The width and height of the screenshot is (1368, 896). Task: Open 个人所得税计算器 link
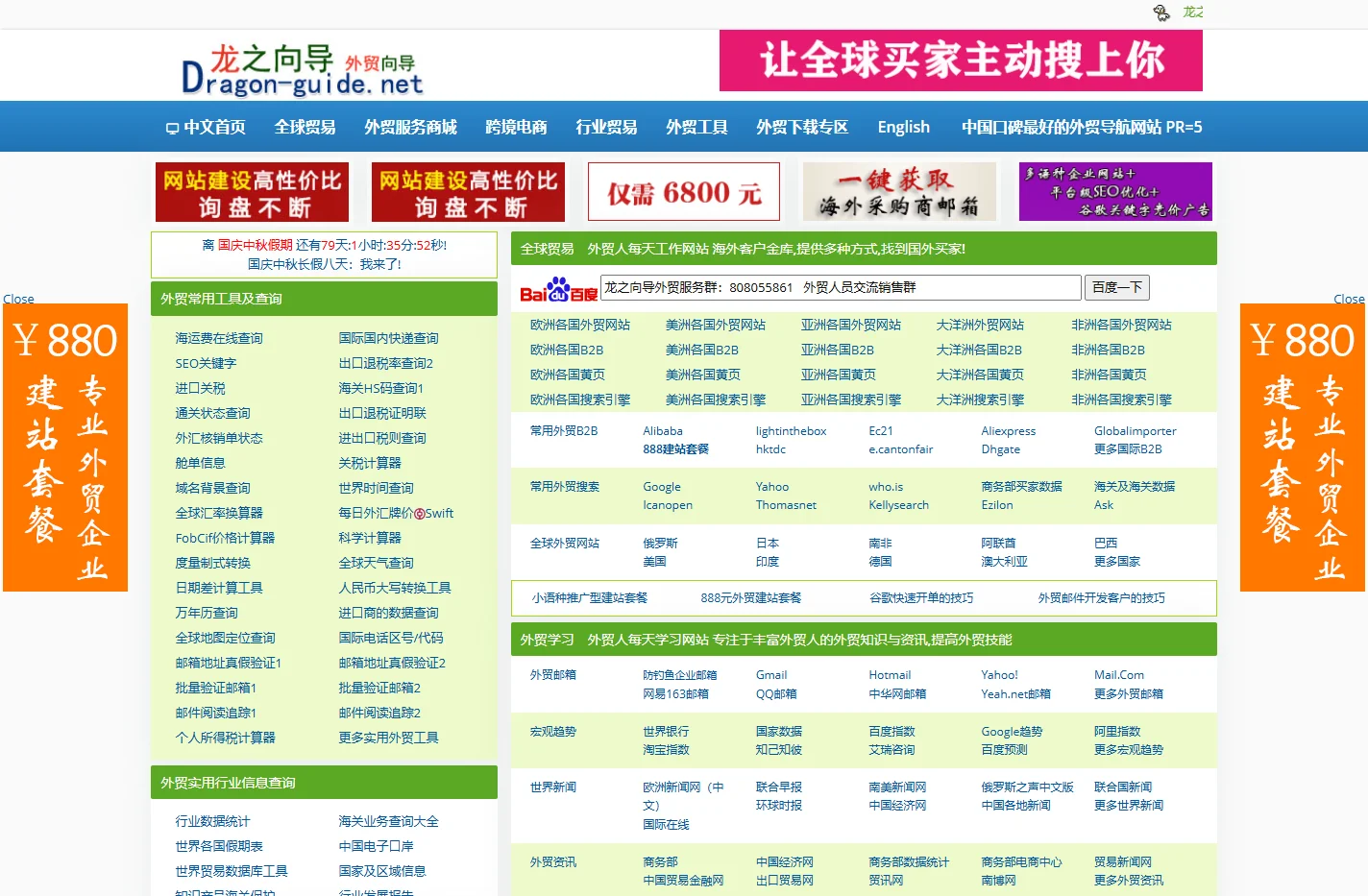point(225,738)
